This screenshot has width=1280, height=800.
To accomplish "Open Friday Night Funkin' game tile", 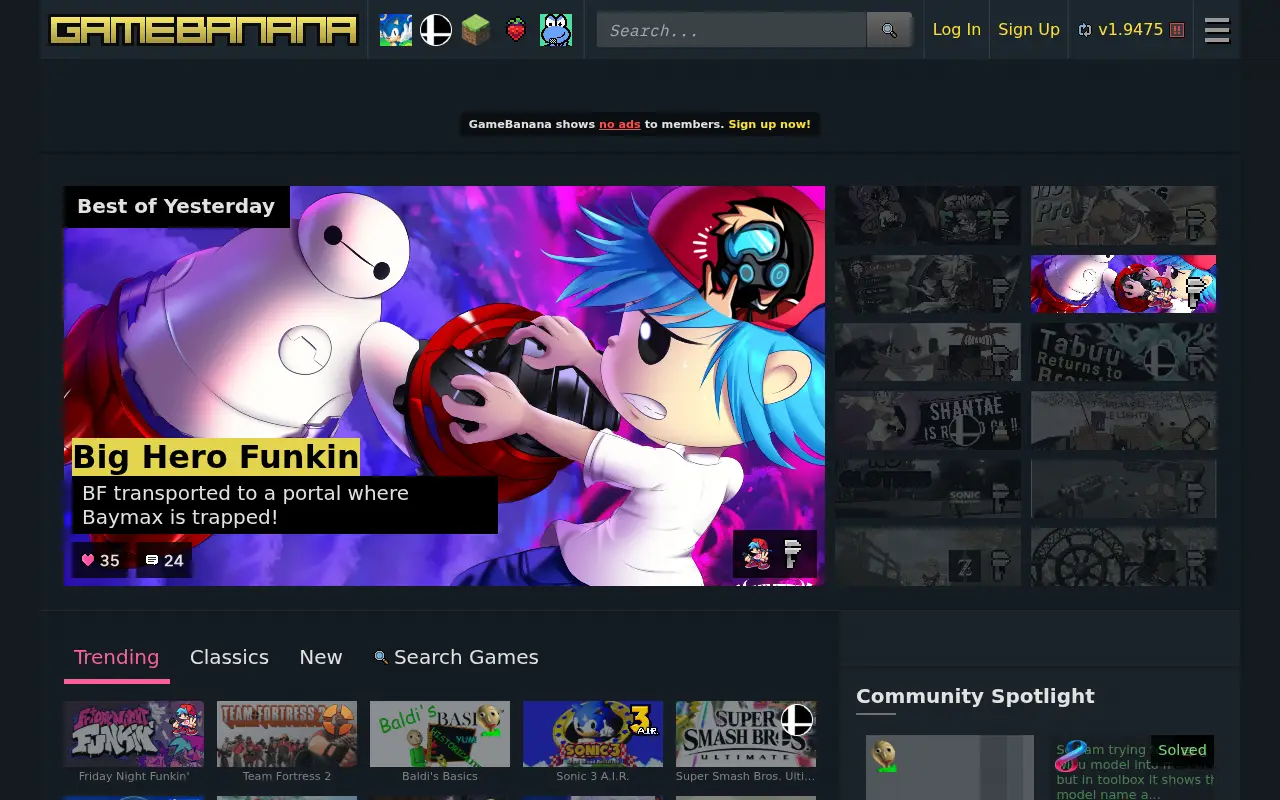I will tap(134, 742).
